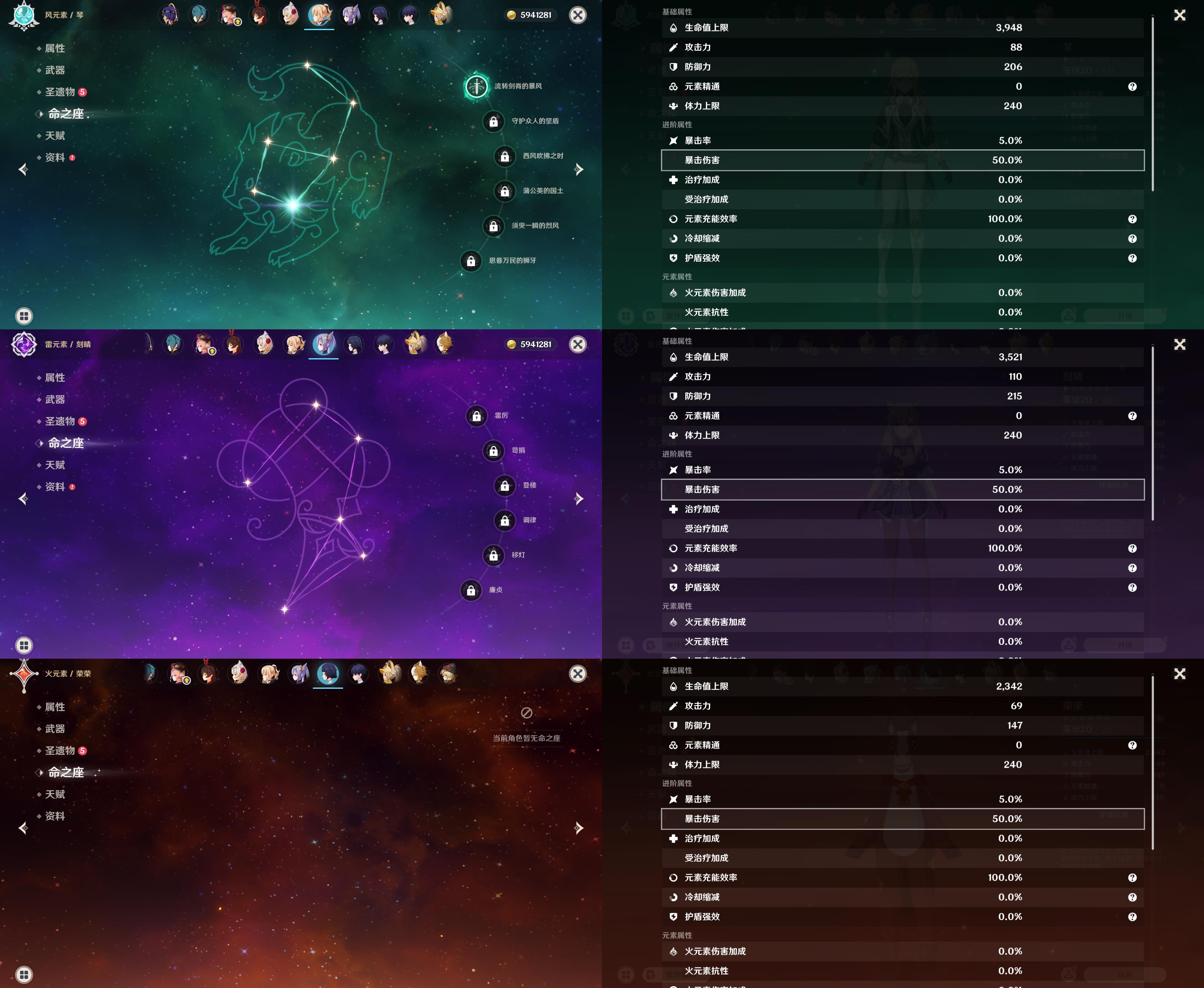Screen dimensions: 1204x988
Task: Click the 风元素 emblem beside 琴
Action: coord(24,15)
